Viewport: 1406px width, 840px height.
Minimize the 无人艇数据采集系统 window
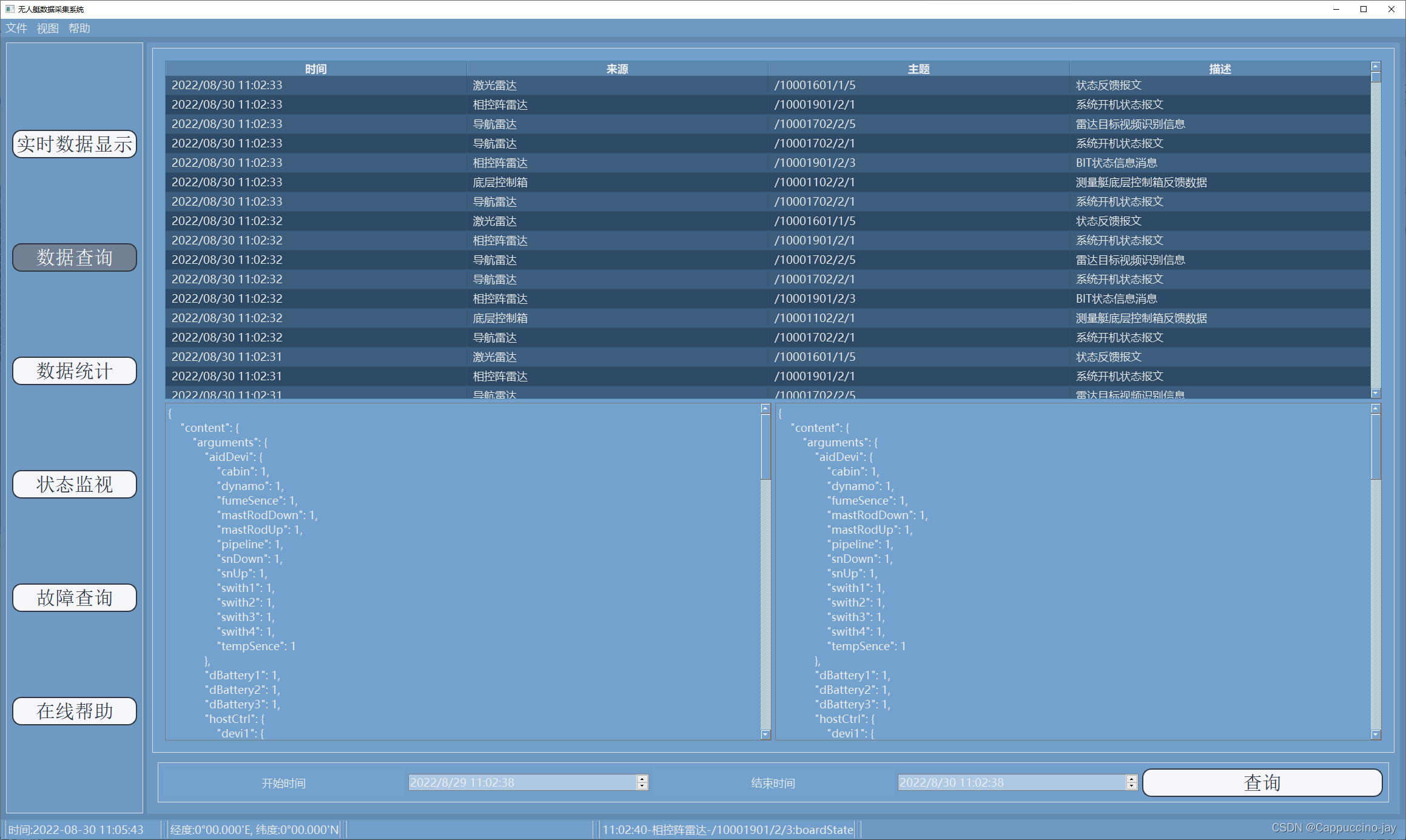[1336, 9]
